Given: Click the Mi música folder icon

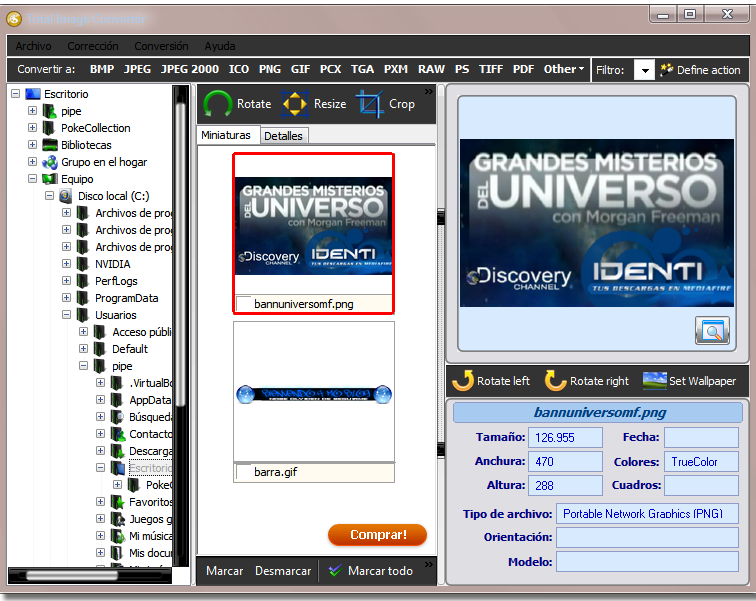Looking at the screenshot, I should [118, 536].
